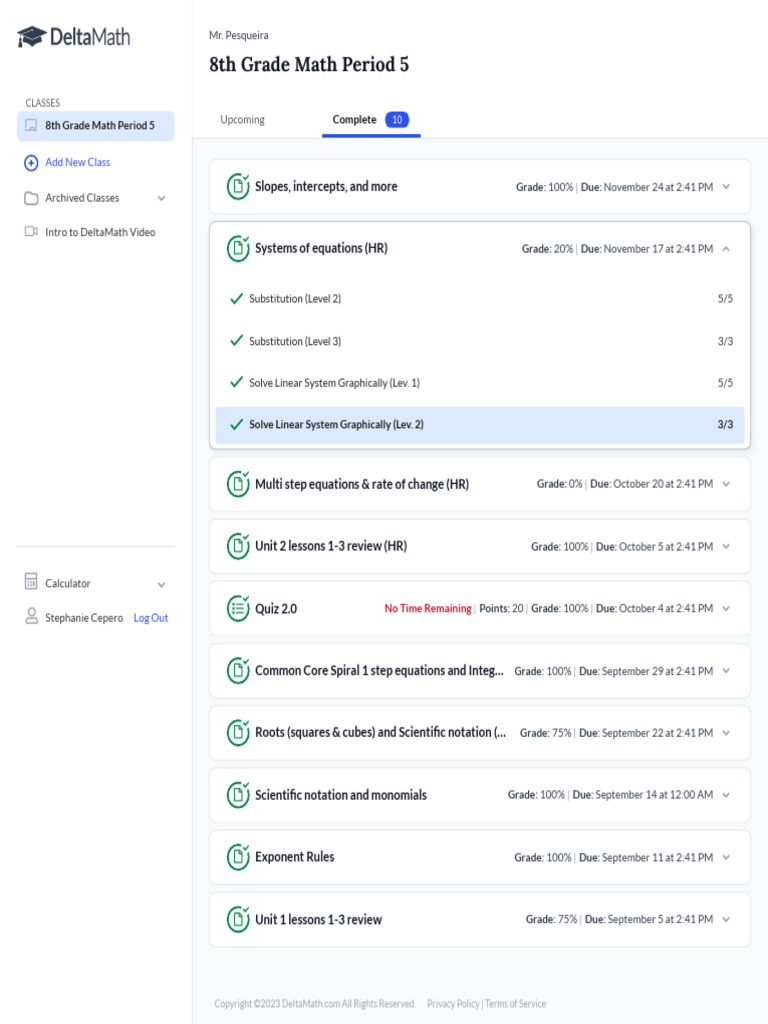Click the DeltaMath graduation cap logo
The height and width of the screenshot is (1024, 768).
point(32,38)
